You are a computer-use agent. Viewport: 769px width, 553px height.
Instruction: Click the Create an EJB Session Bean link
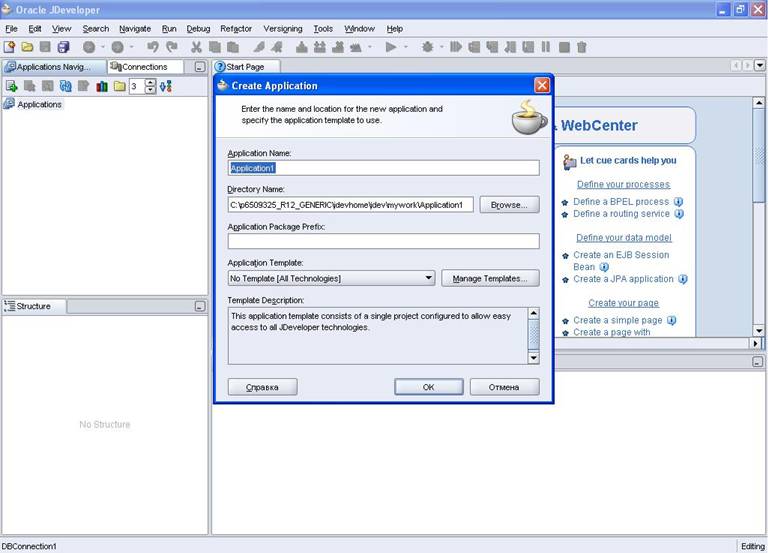(x=621, y=261)
